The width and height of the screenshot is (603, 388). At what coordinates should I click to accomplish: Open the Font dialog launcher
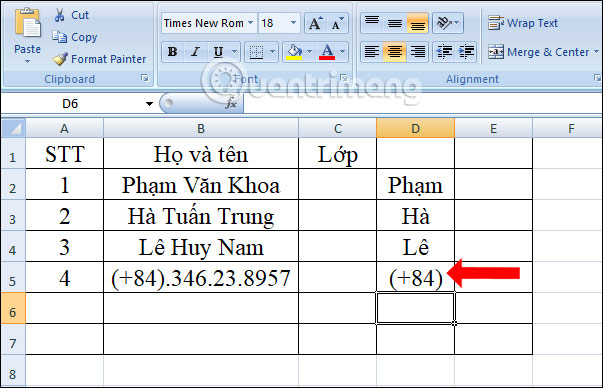click(x=343, y=78)
